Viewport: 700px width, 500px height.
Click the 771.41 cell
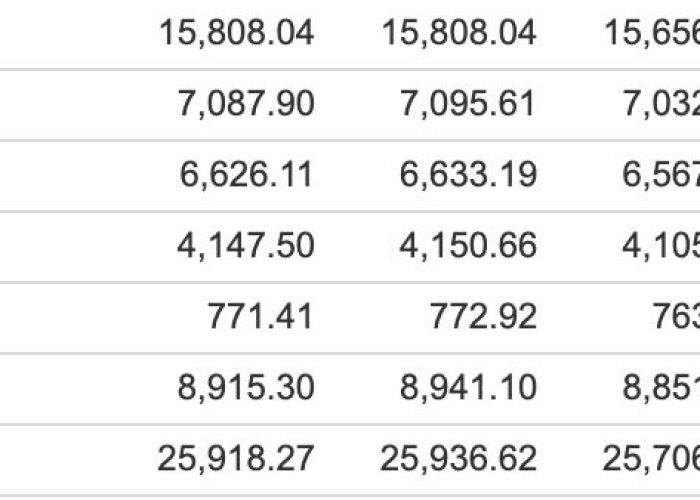[260, 317]
